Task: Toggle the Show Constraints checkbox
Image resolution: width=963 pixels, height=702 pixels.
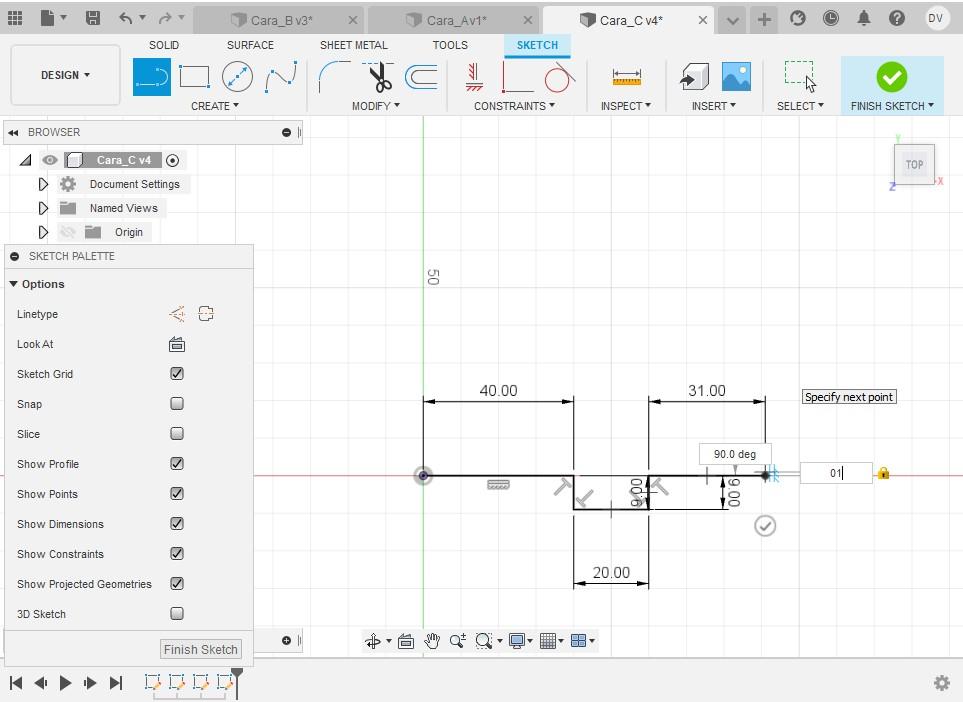Action: point(177,553)
